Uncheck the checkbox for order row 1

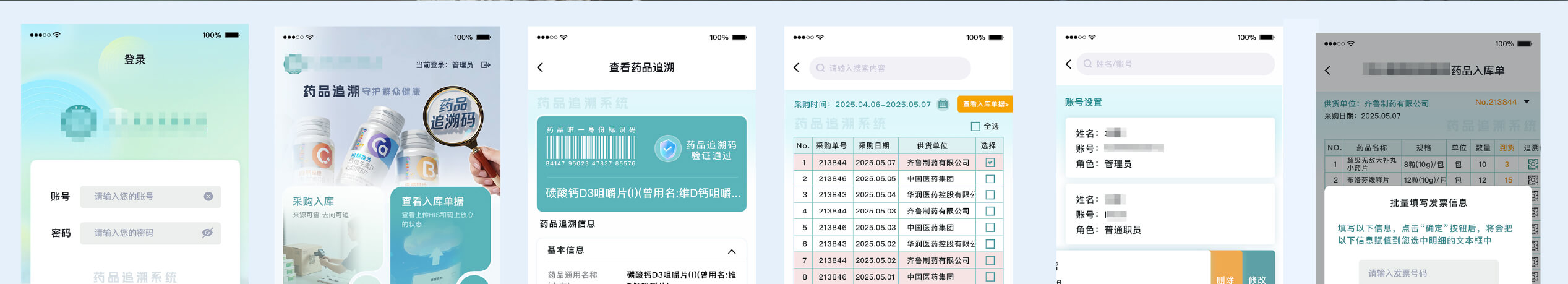[990, 163]
